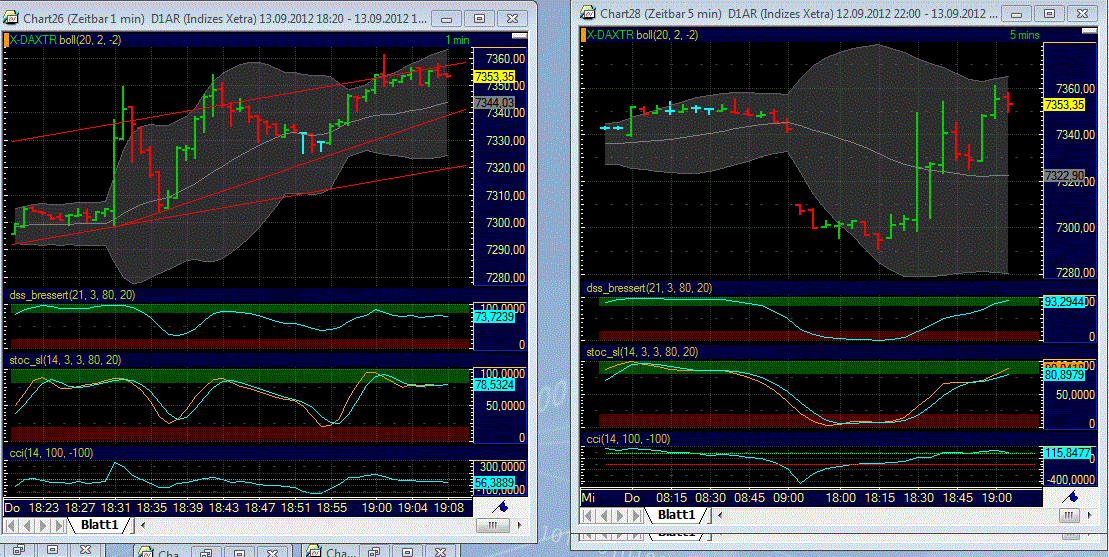Click the 78,5324 stochastic value in Chart26
1109x557 pixels.
click(494, 386)
